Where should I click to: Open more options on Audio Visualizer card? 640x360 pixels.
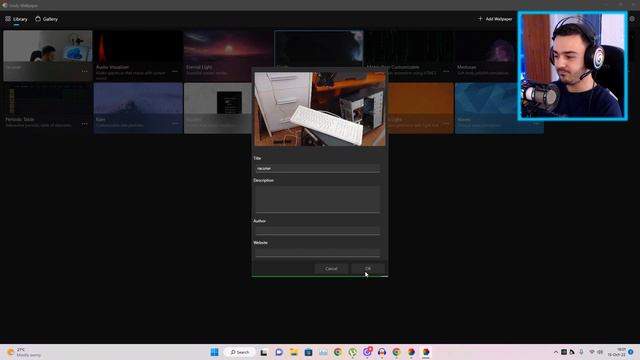point(175,71)
